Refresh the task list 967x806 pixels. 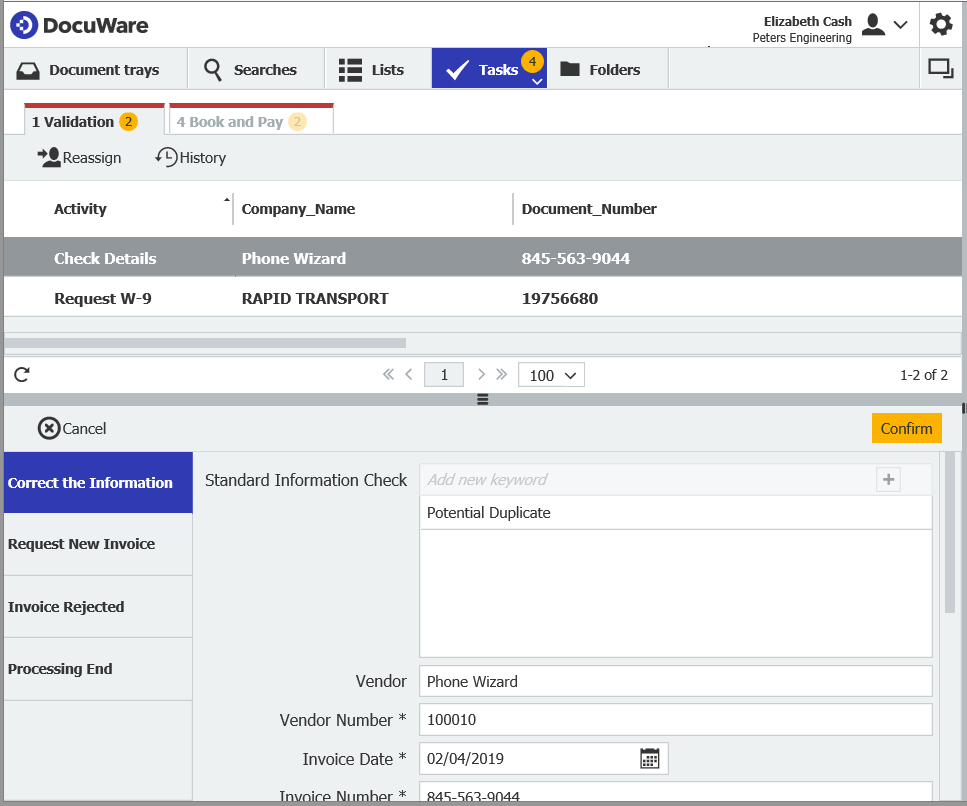coord(21,374)
